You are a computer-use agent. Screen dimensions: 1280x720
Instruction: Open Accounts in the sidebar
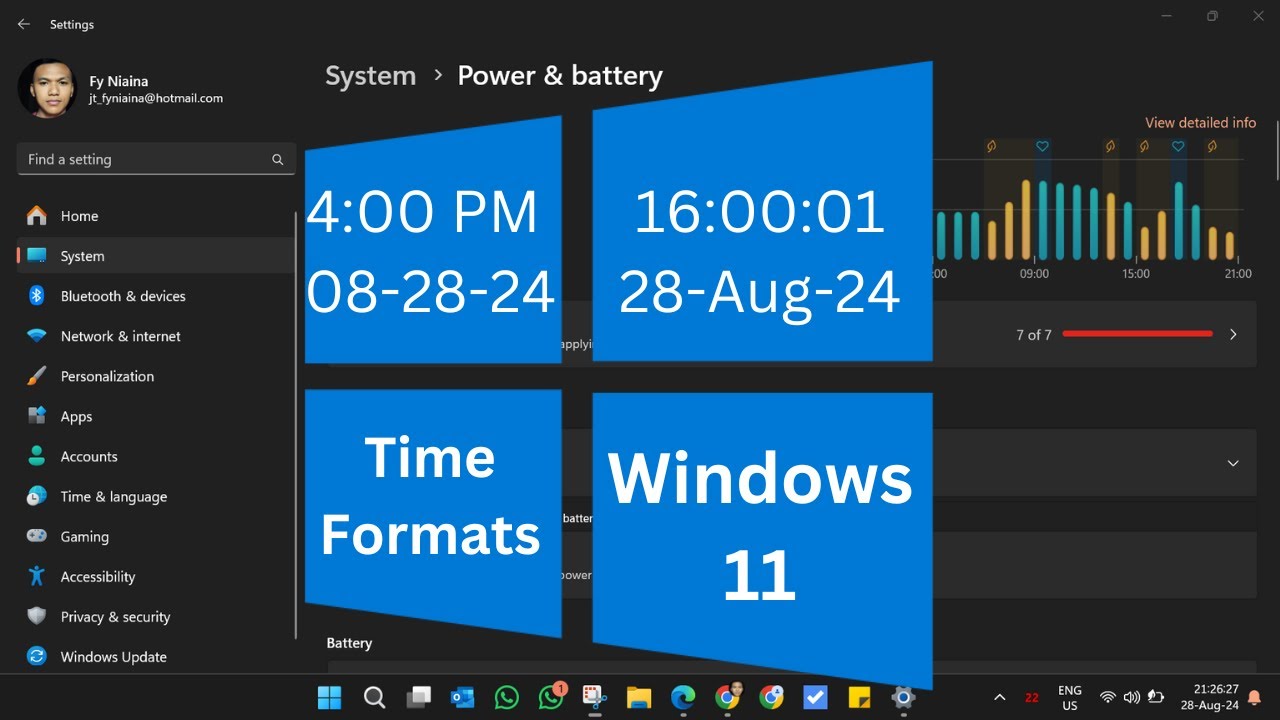pos(156,456)
